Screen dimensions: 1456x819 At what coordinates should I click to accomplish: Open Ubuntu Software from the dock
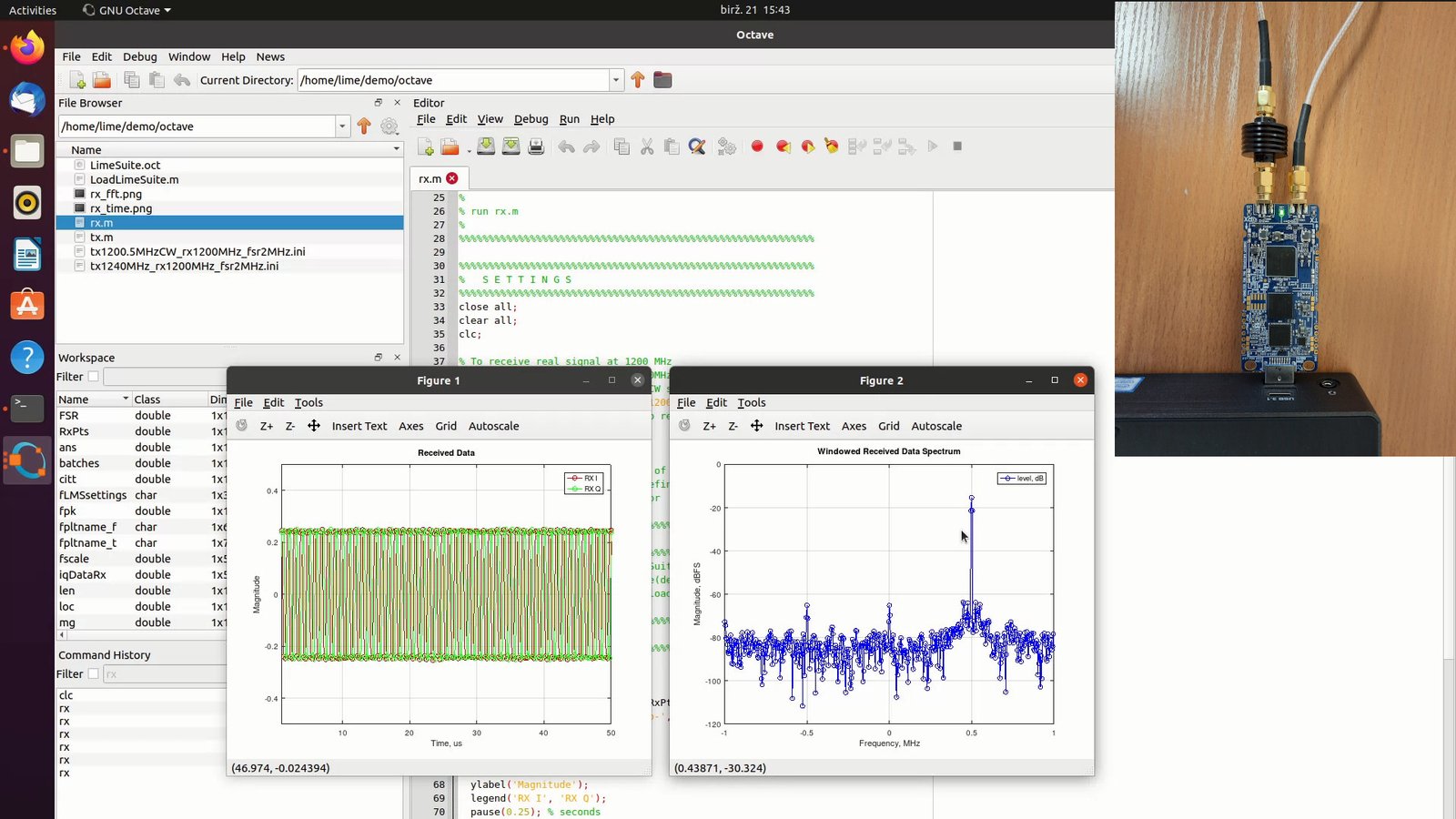(27, 306)
